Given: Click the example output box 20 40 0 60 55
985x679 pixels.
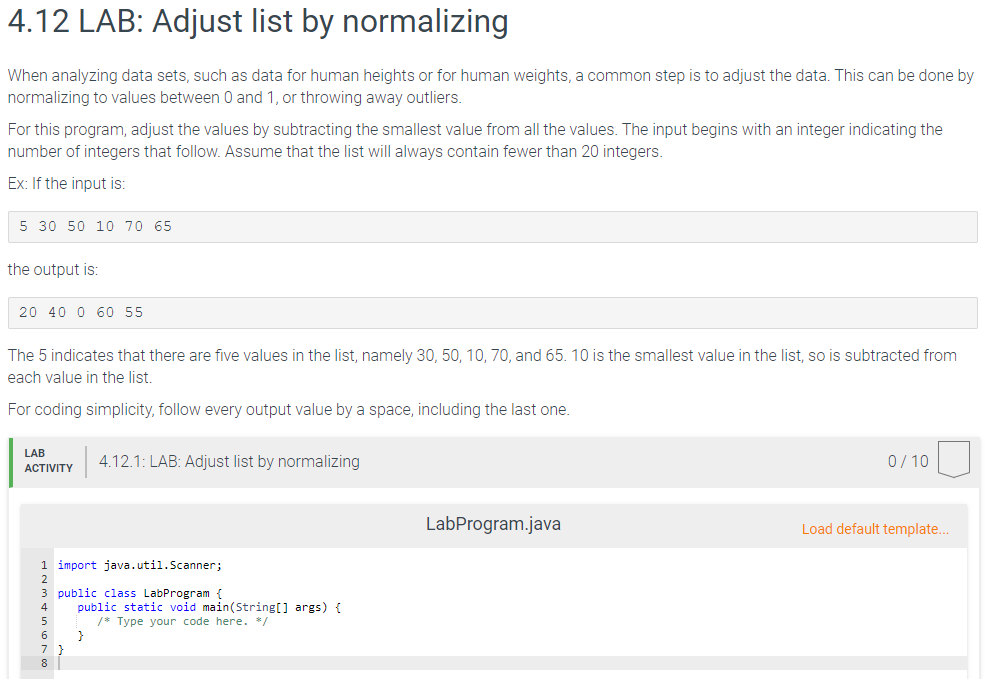Looking at the screenshot, I should pyautogui.click(x=492, y=313).
